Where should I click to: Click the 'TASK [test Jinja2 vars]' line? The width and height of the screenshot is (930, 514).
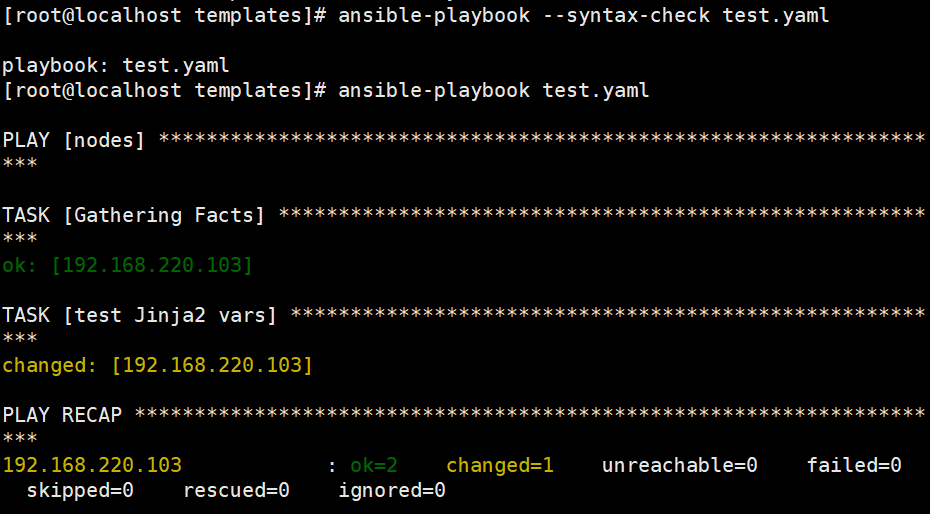(x=139, y=315)
